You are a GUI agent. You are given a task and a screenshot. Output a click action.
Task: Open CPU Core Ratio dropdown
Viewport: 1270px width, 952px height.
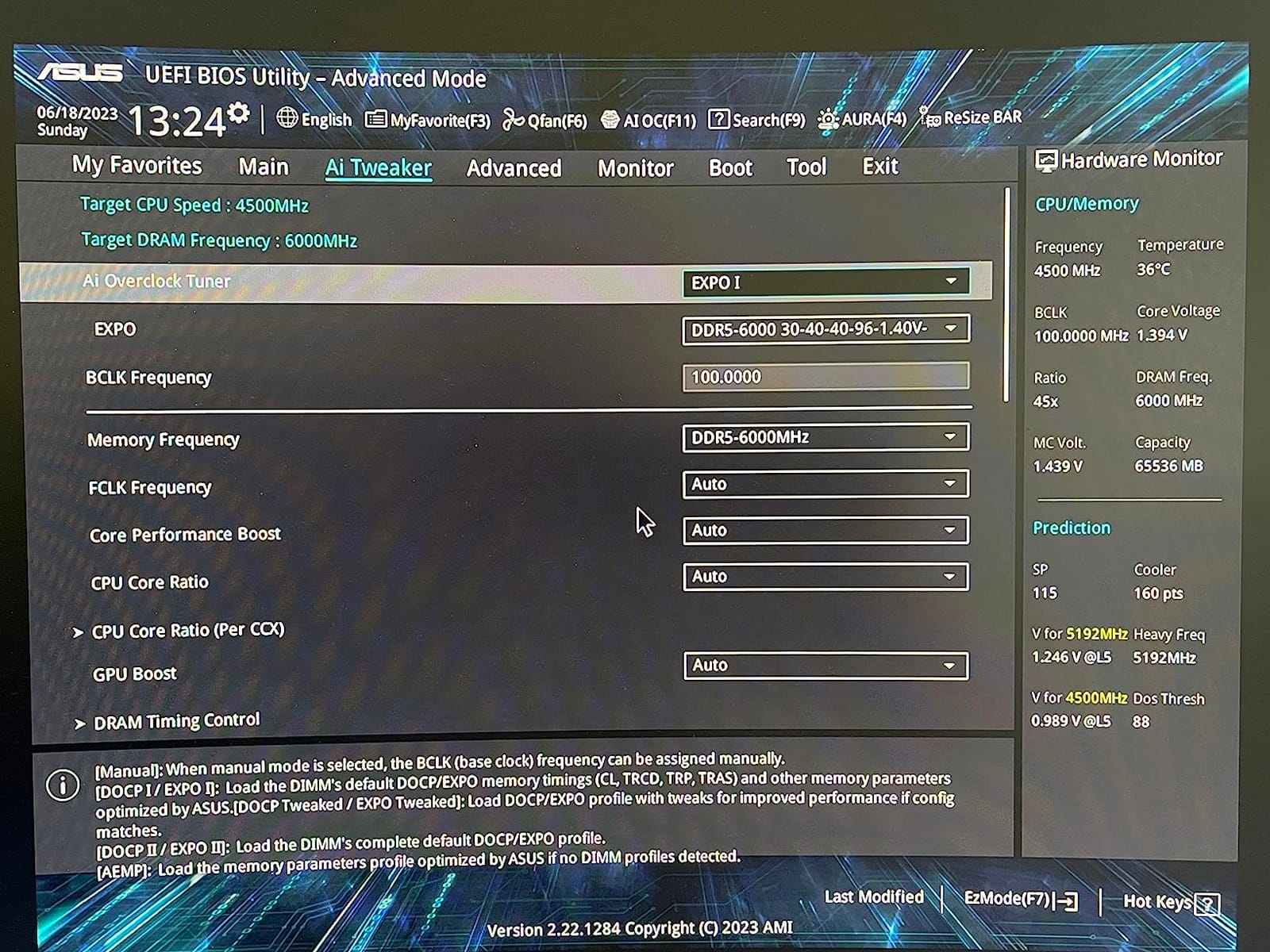coord(825,577)
